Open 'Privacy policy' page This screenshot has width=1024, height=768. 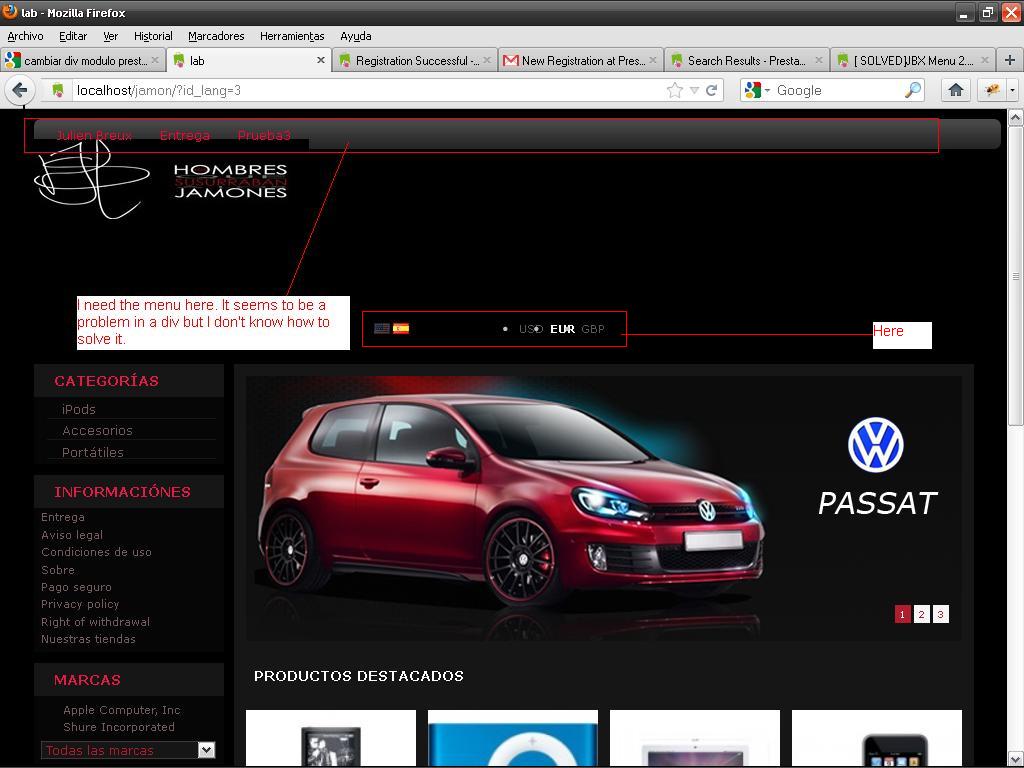tap(80, 604)
